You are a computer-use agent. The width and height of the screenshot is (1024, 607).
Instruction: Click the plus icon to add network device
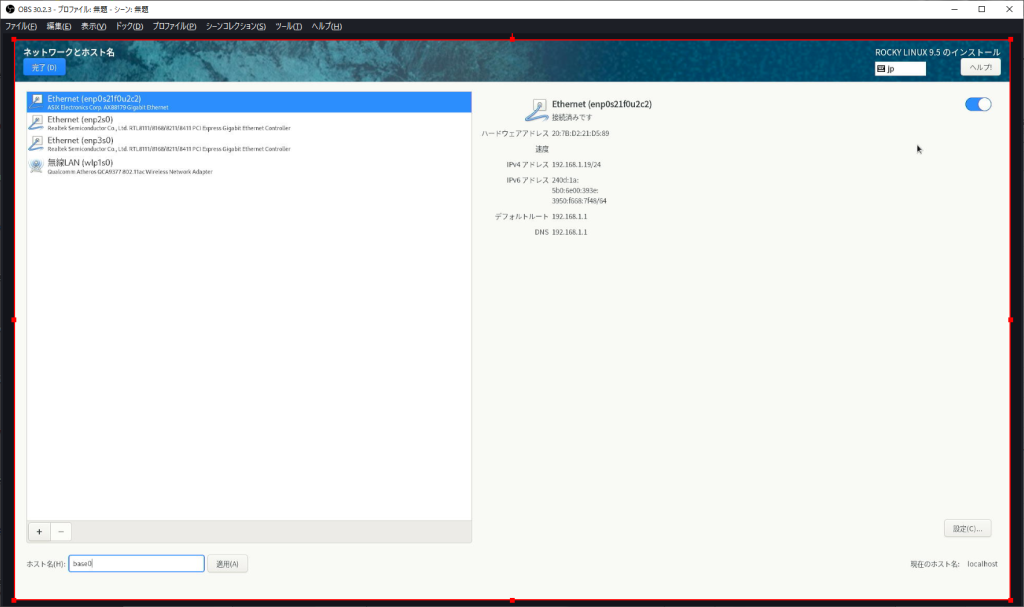(x=39, y=532)
